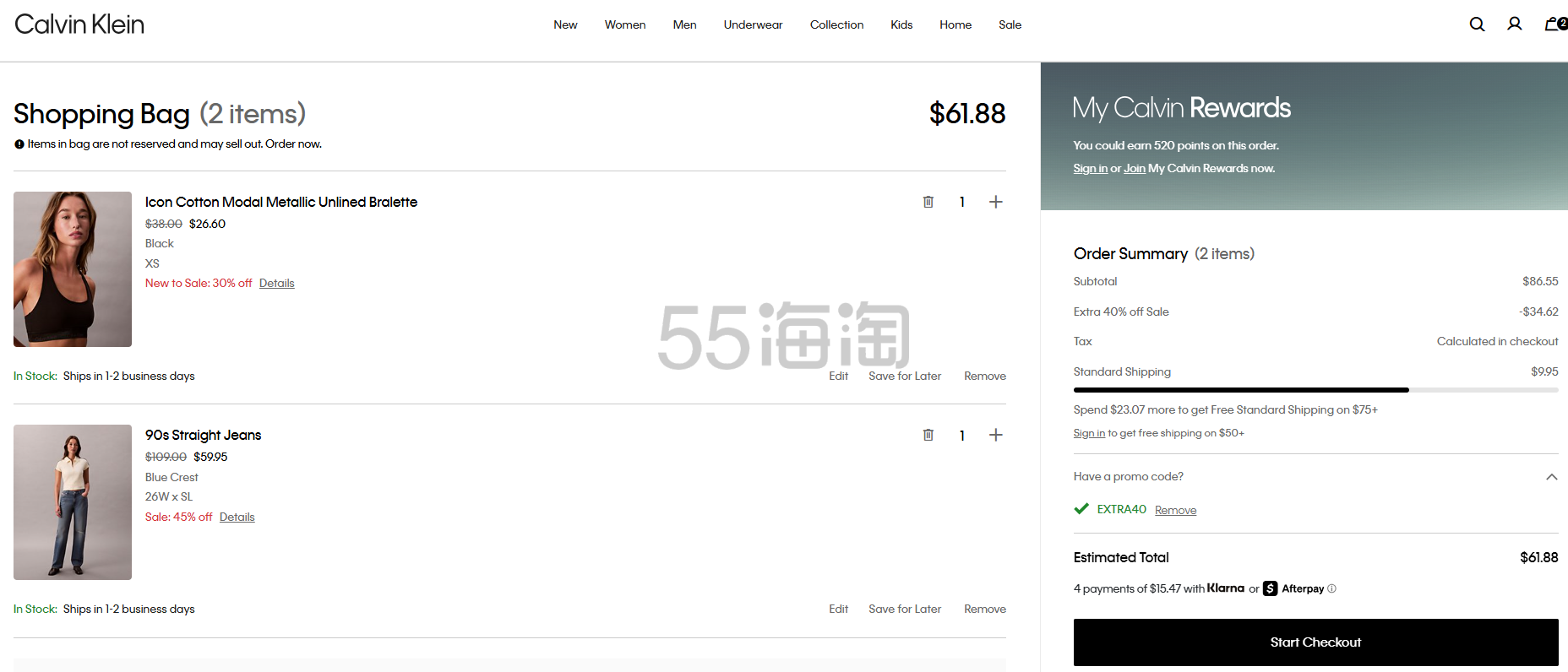This screenshot has width=1568, height=672.
Task: View Details of the 45% off sale
Action: [x=237, y=517]
